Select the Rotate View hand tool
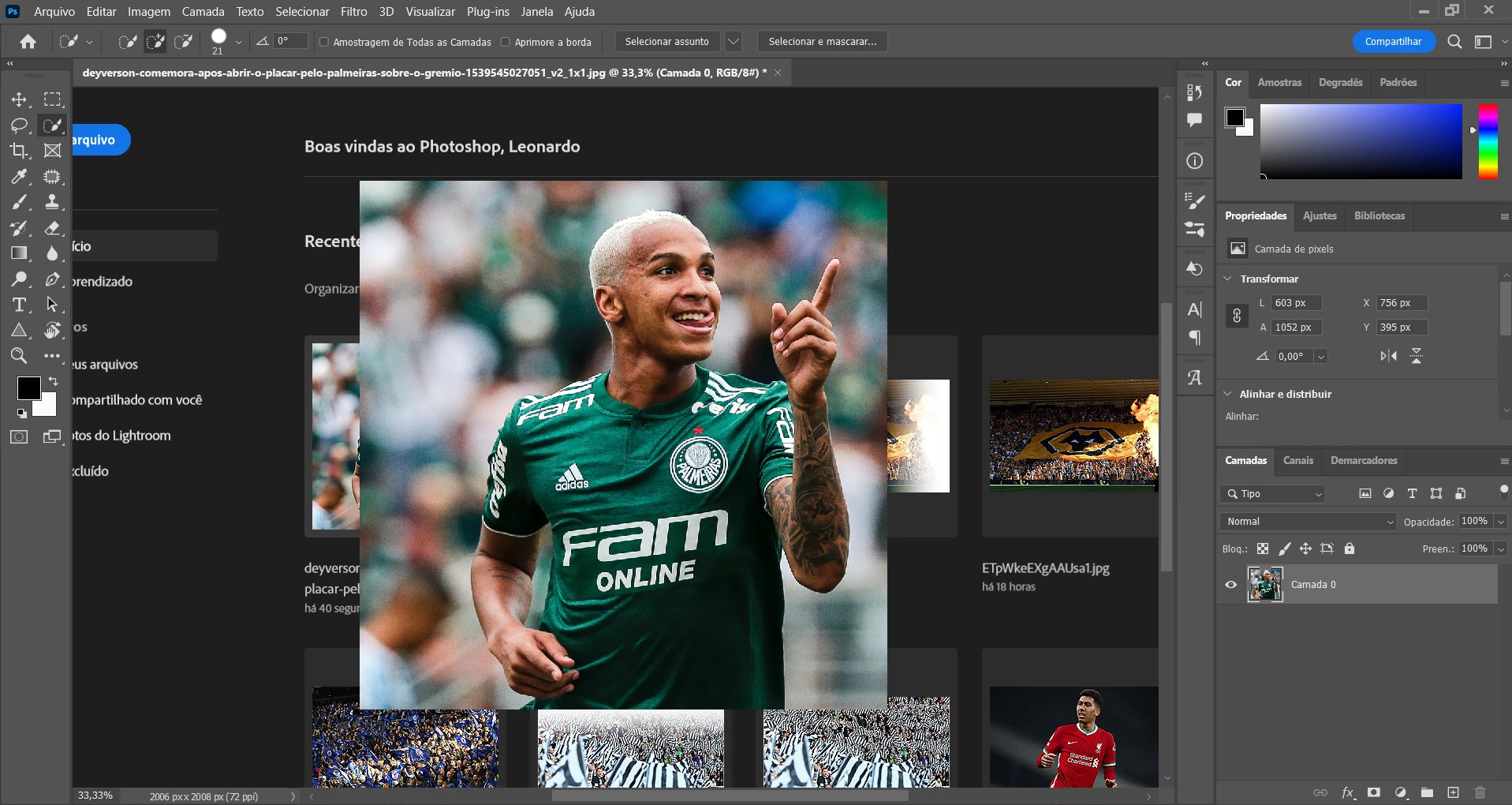Screen dimensions: 1512x805 tap(52, 331)
